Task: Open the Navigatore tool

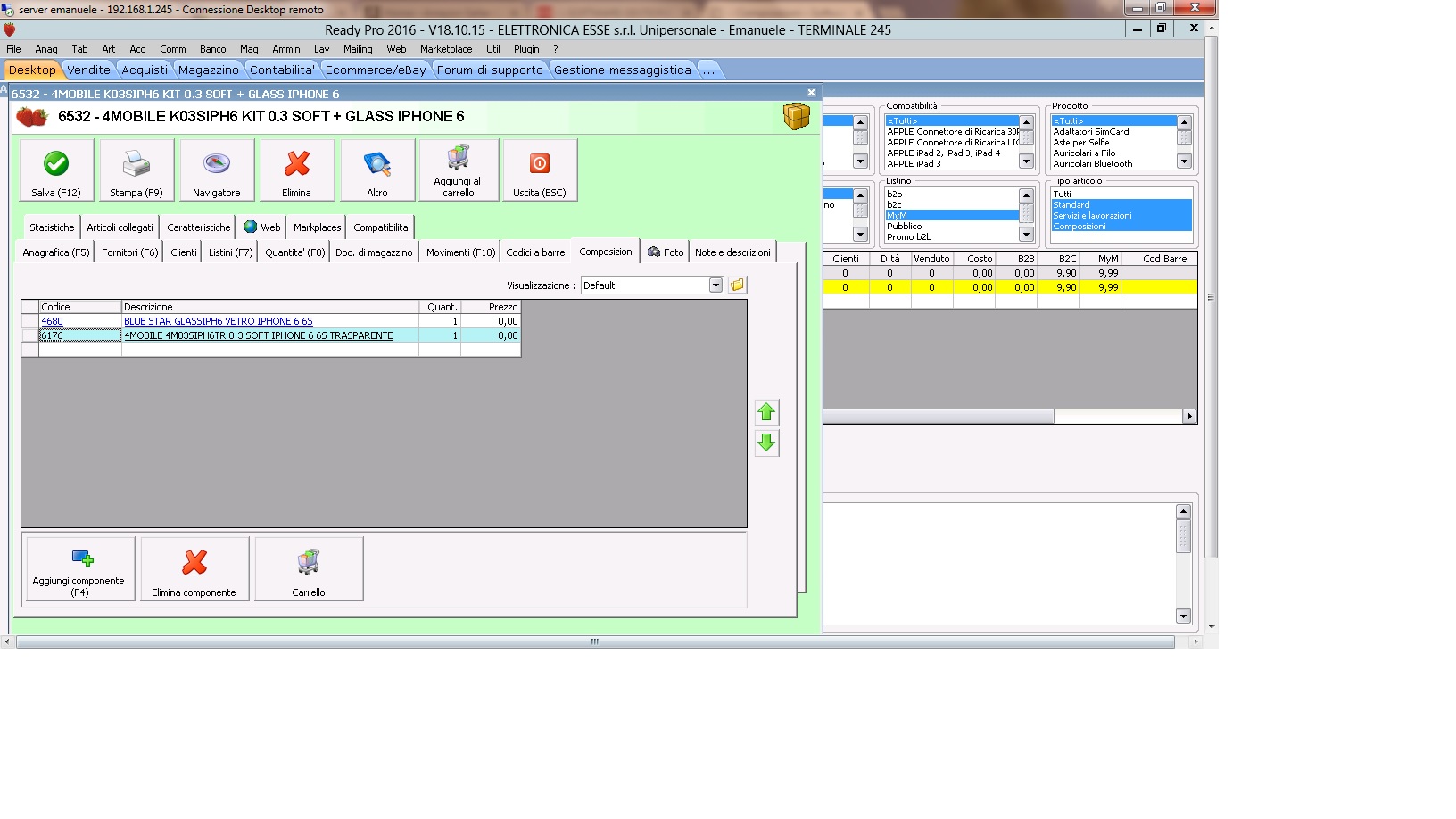Action: pyautogui.click(x=217, y=170)
